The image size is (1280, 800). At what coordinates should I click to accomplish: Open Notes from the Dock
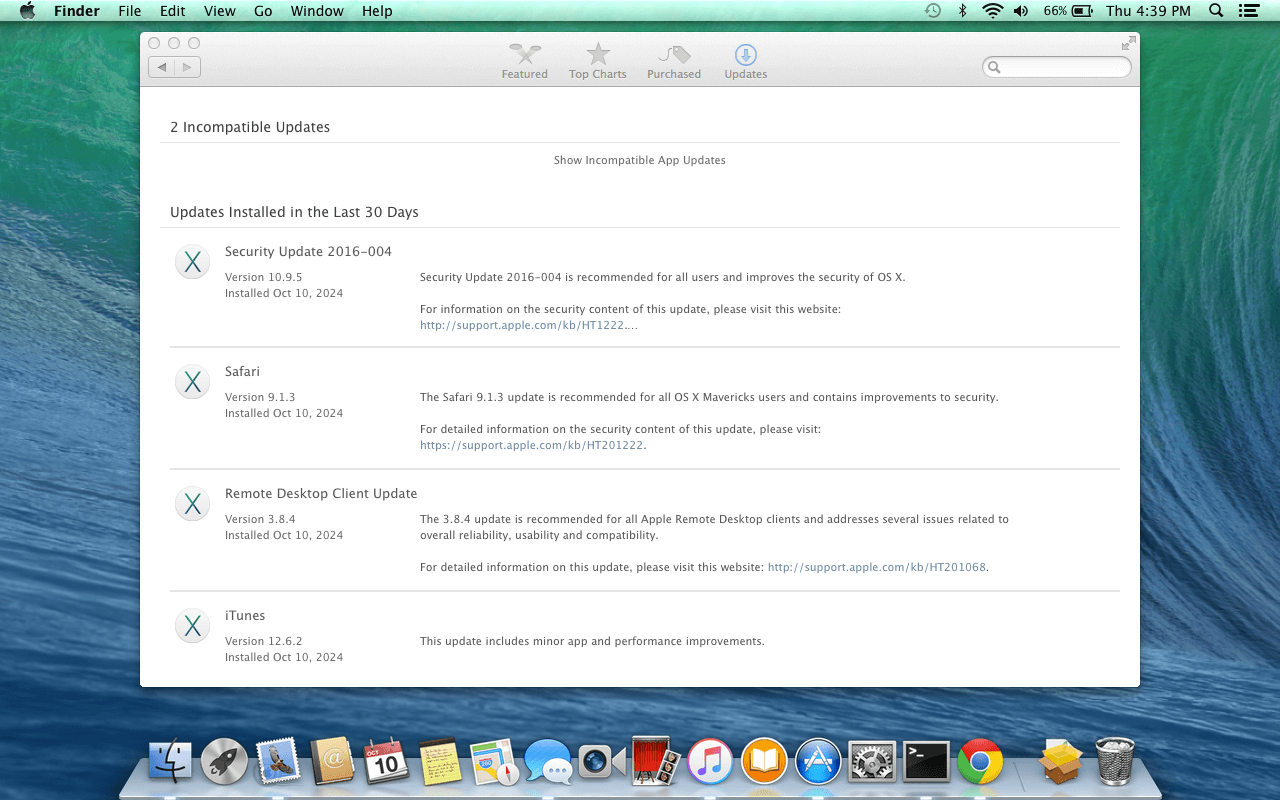[x=440, y=762]
